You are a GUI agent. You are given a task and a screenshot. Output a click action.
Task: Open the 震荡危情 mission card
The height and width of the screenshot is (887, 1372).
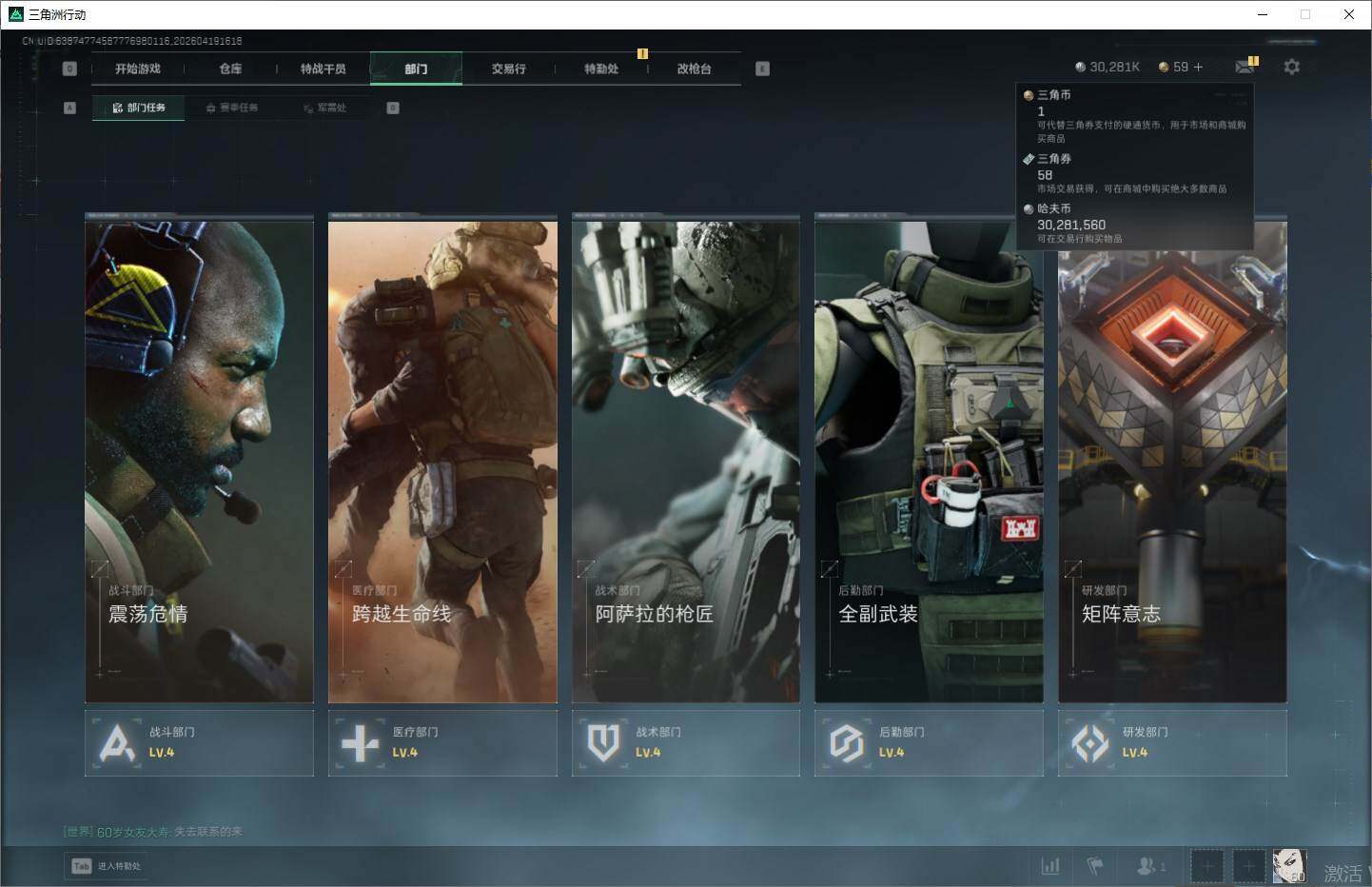199,459
